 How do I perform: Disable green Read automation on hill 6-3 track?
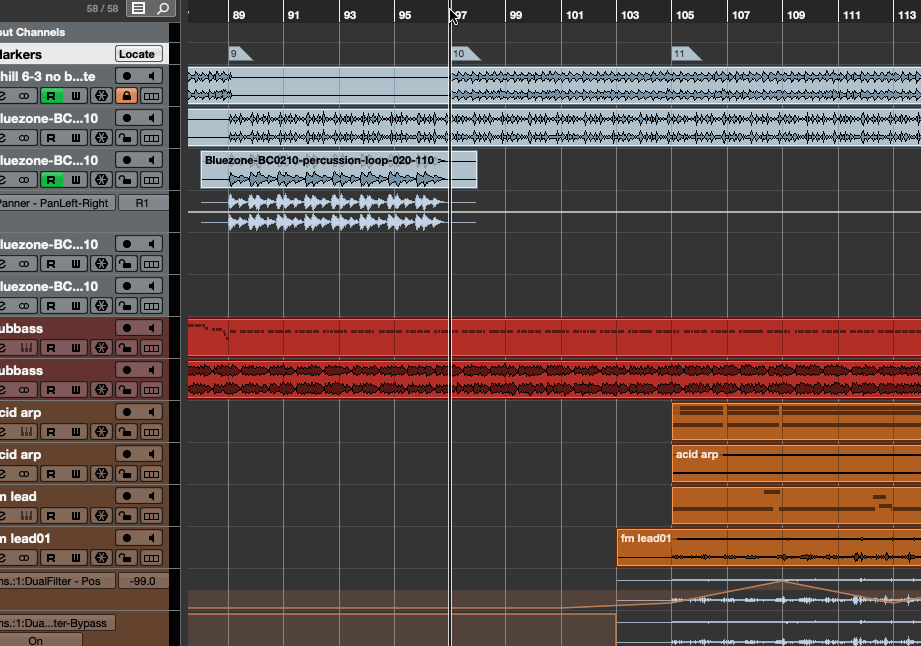(51, 96)
